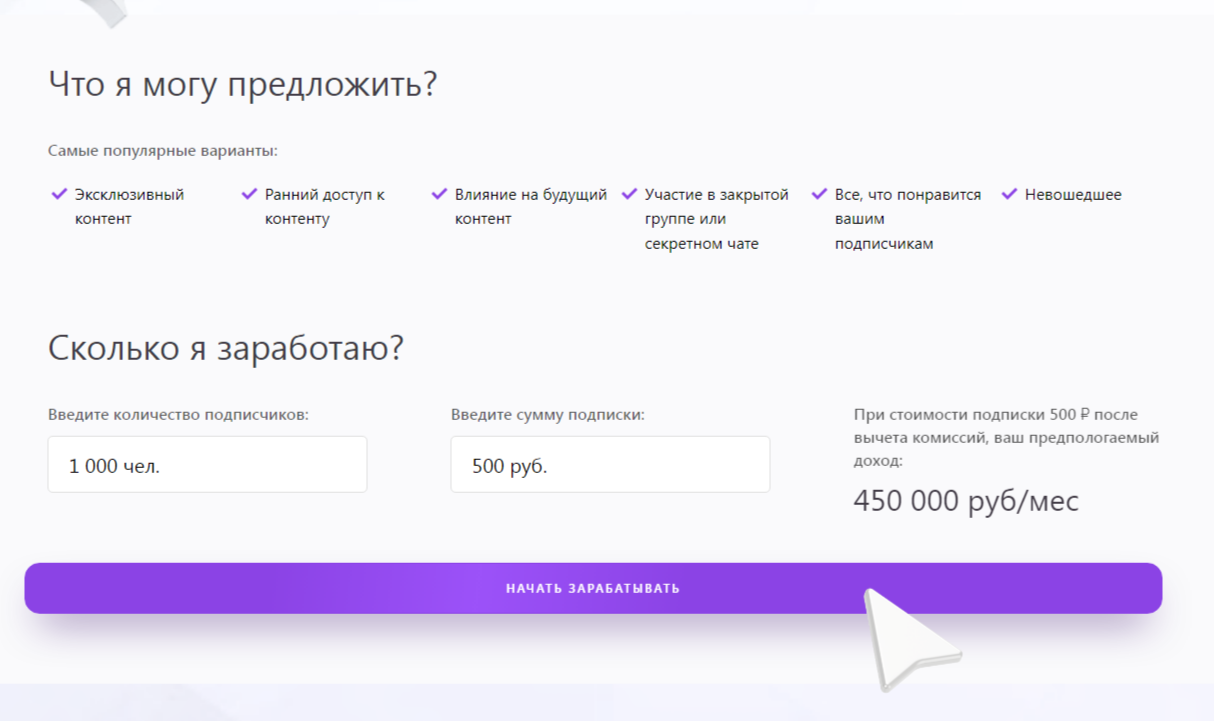Click the income description starting "При стоимости подписки"

click(x=1006, y=438)
